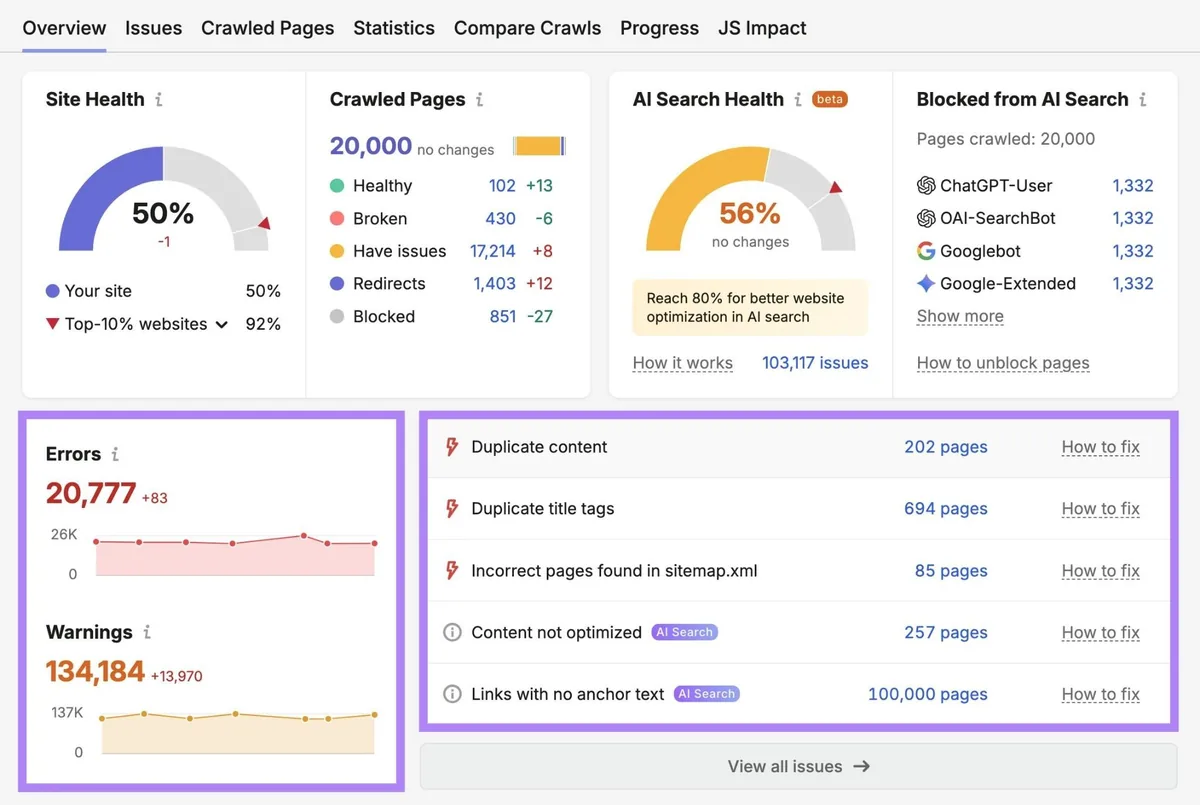Click How to fix for Links with no anchor text
Viewport: 1200px width, 805px height.
pos(1100,694)
